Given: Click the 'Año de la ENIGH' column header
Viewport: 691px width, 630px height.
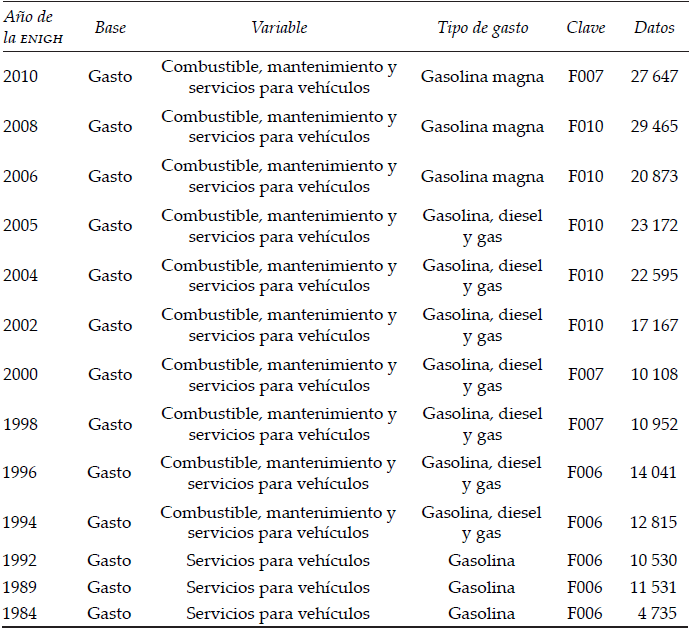Looking at the screenshot, I should (x=29, y=28).
